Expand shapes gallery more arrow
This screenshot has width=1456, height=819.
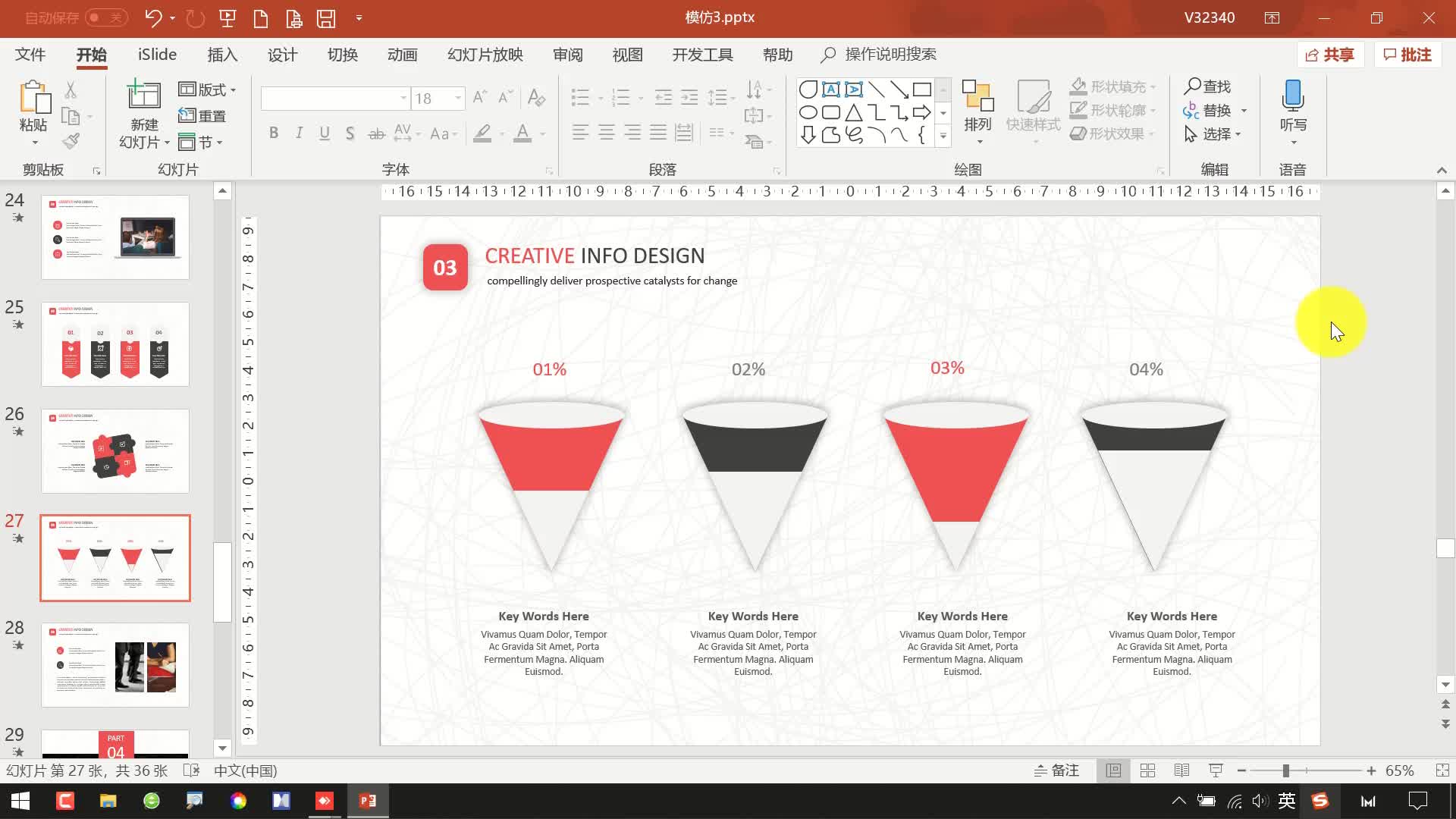click(943, 136)
